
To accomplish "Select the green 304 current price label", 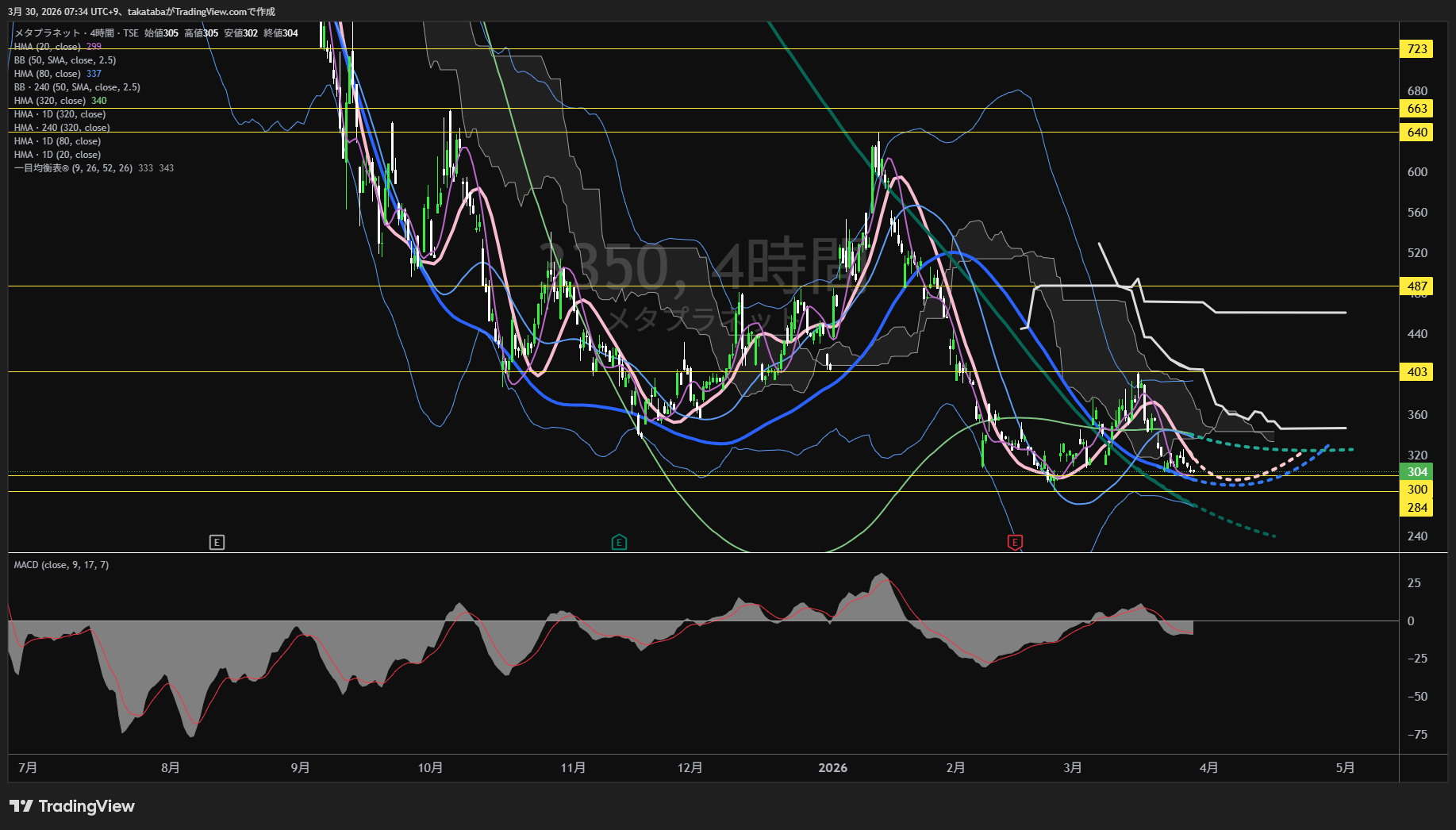I will pyautogui.click(x=1416, y=471).
